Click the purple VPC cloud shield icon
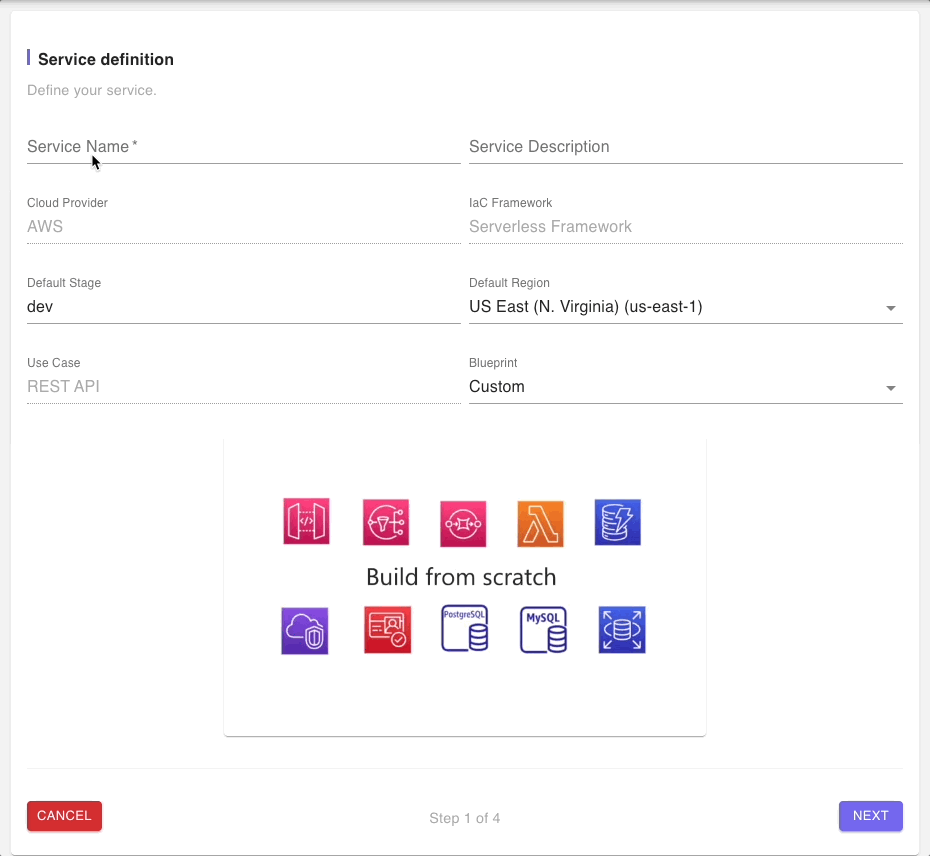Image resolution: width=930 pixels, height=856 pixels. 305,631
